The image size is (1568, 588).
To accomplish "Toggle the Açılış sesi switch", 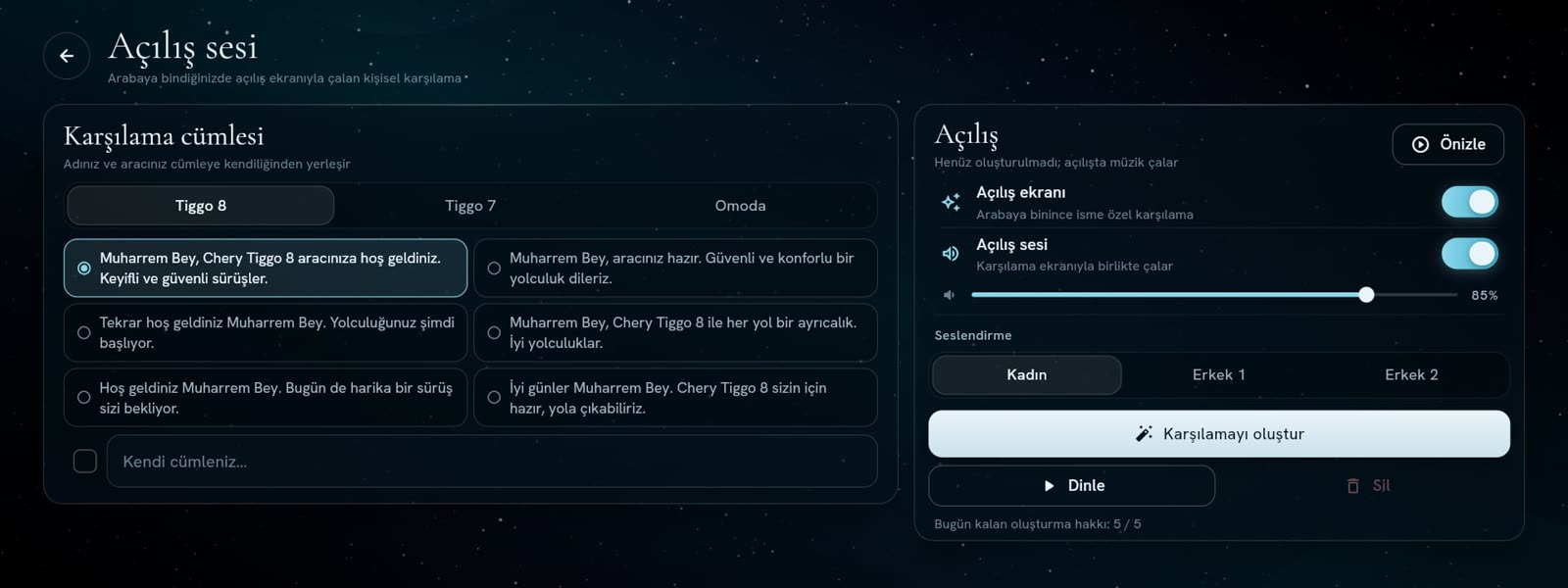I will [x=1469, y=254].
